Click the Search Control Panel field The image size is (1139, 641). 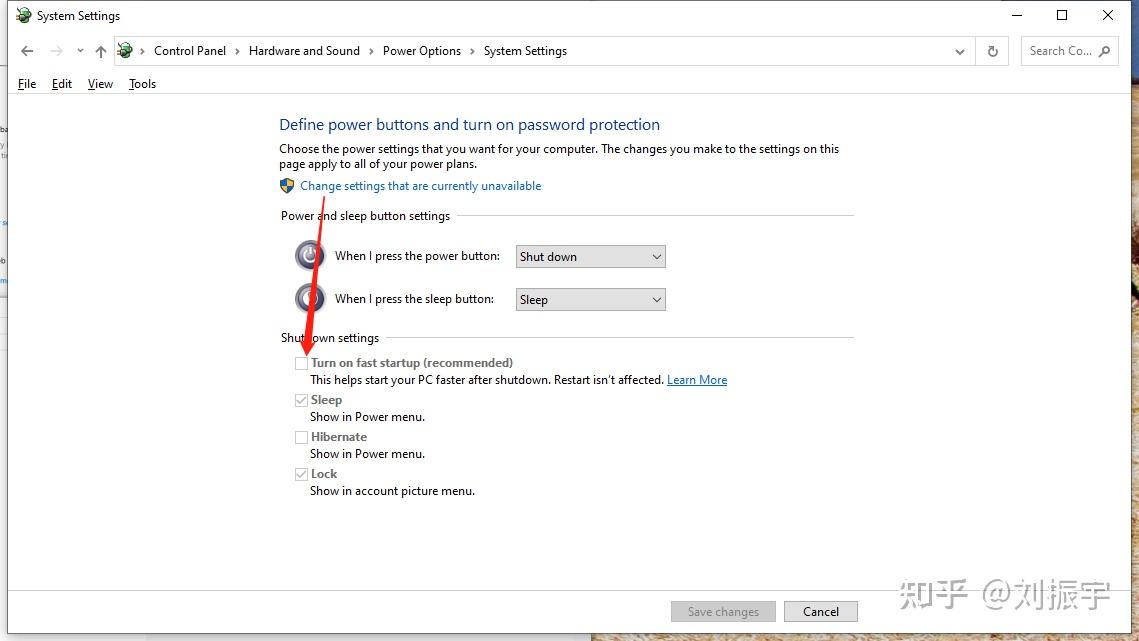(1060, 51)
